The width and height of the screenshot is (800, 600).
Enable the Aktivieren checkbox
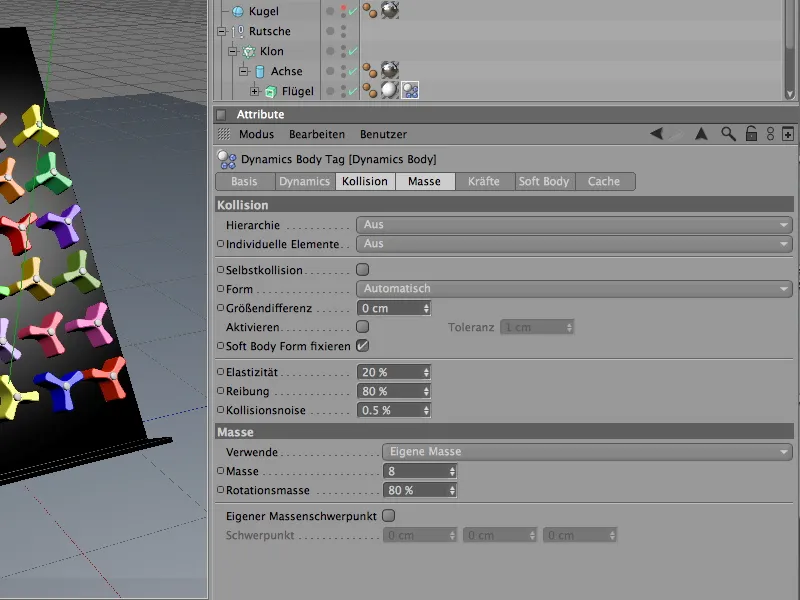point(362,327)
